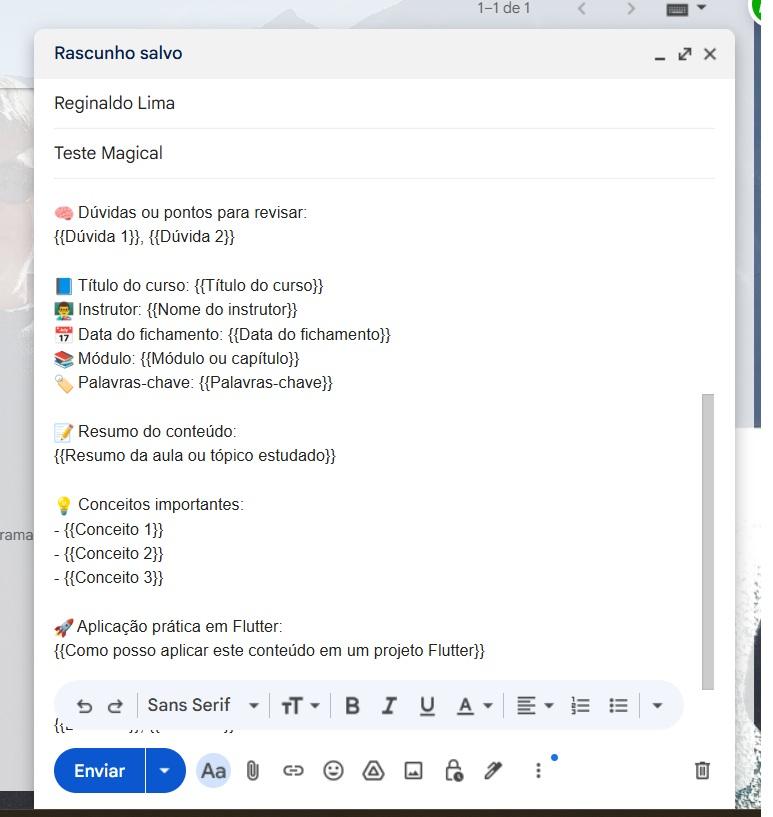The image size is (773, 817).
Task: Toggle bold formatting
Action: point(352,706)
